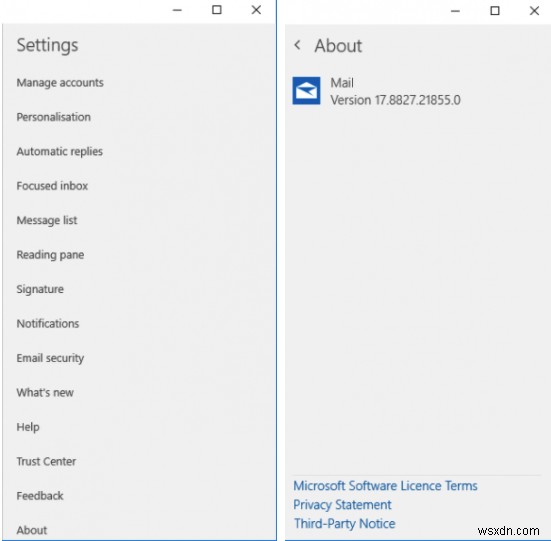Screen dimensions: 551x541
Task: Select Signature in Settings
Action: tap(40, 289)
